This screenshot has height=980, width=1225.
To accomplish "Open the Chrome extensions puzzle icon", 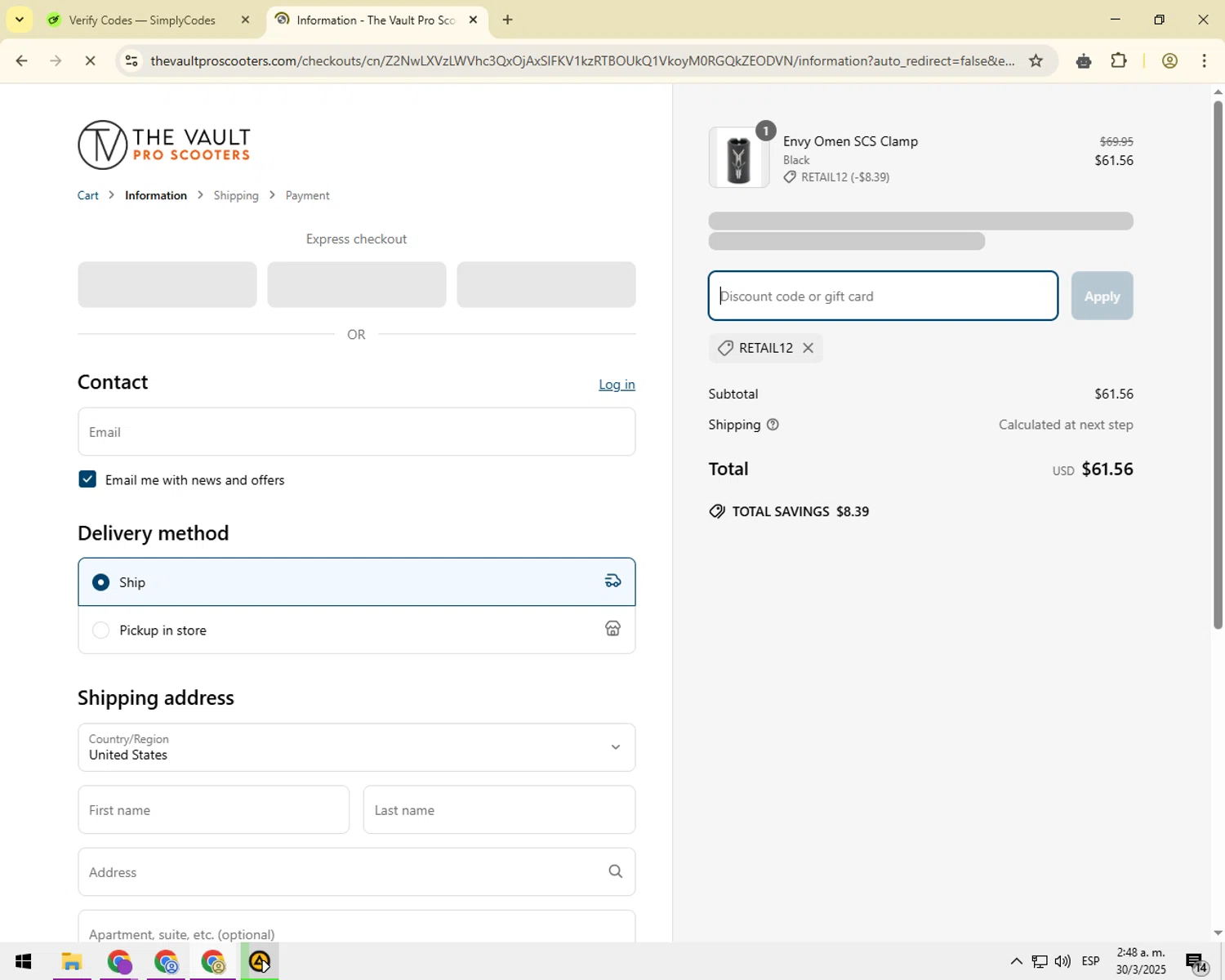I will coord(1119,60).
